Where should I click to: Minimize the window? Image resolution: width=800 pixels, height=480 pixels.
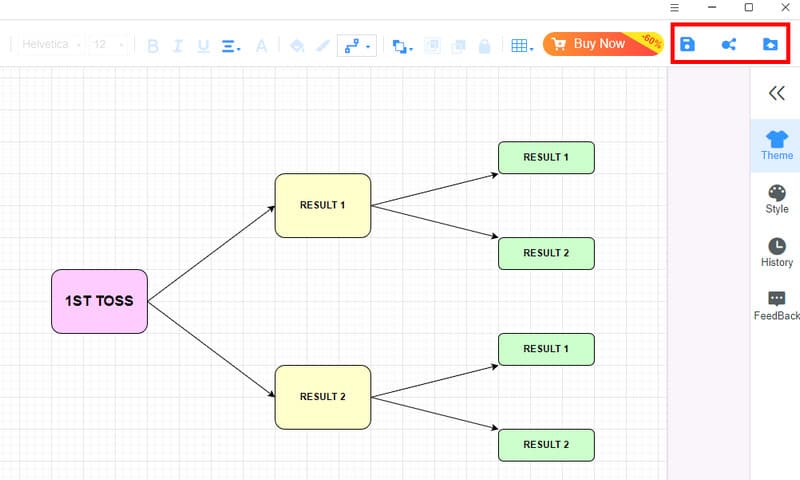[712, 7]
